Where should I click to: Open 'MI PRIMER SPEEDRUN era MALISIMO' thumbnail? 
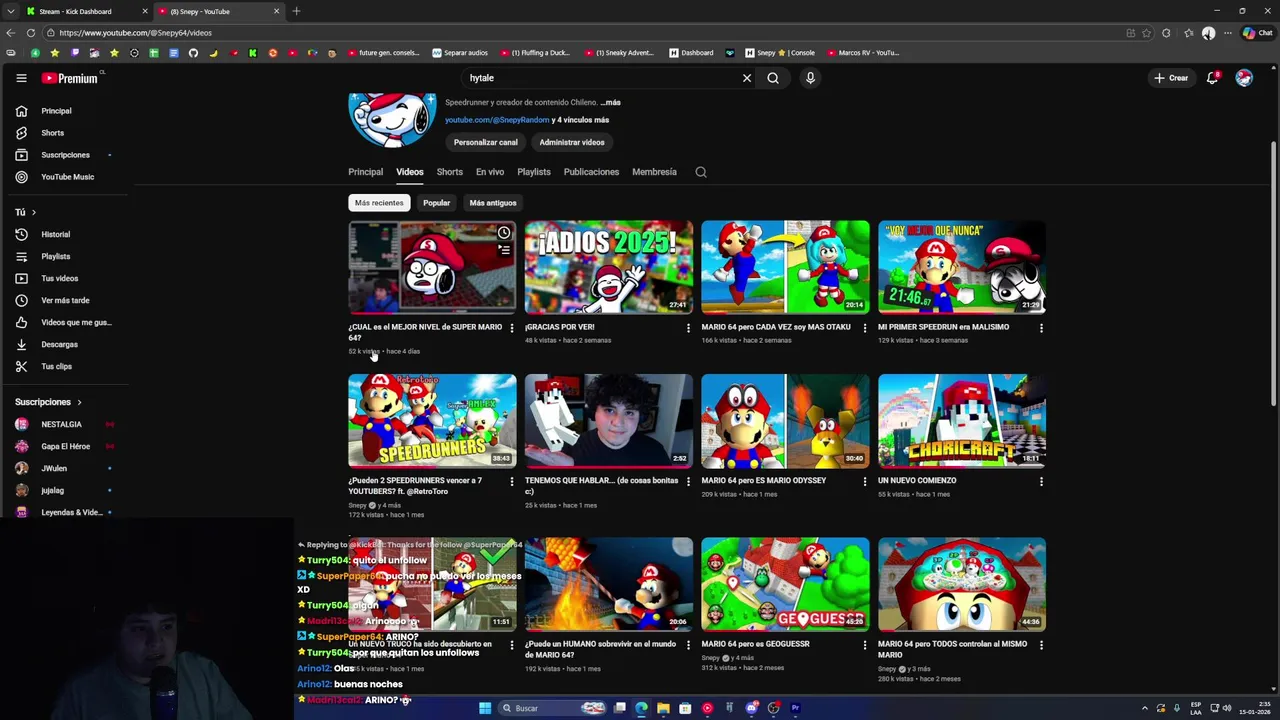[962, 267]
